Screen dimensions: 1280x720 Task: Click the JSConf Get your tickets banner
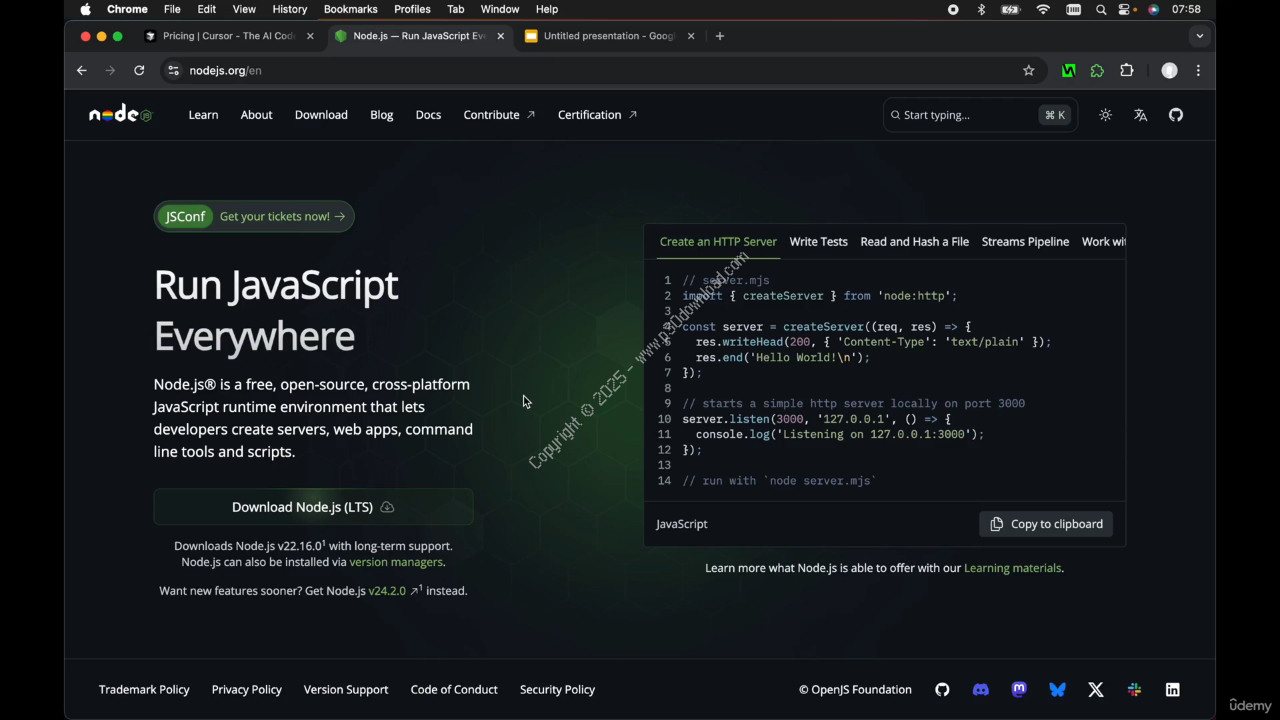click(x=254, y=216)
